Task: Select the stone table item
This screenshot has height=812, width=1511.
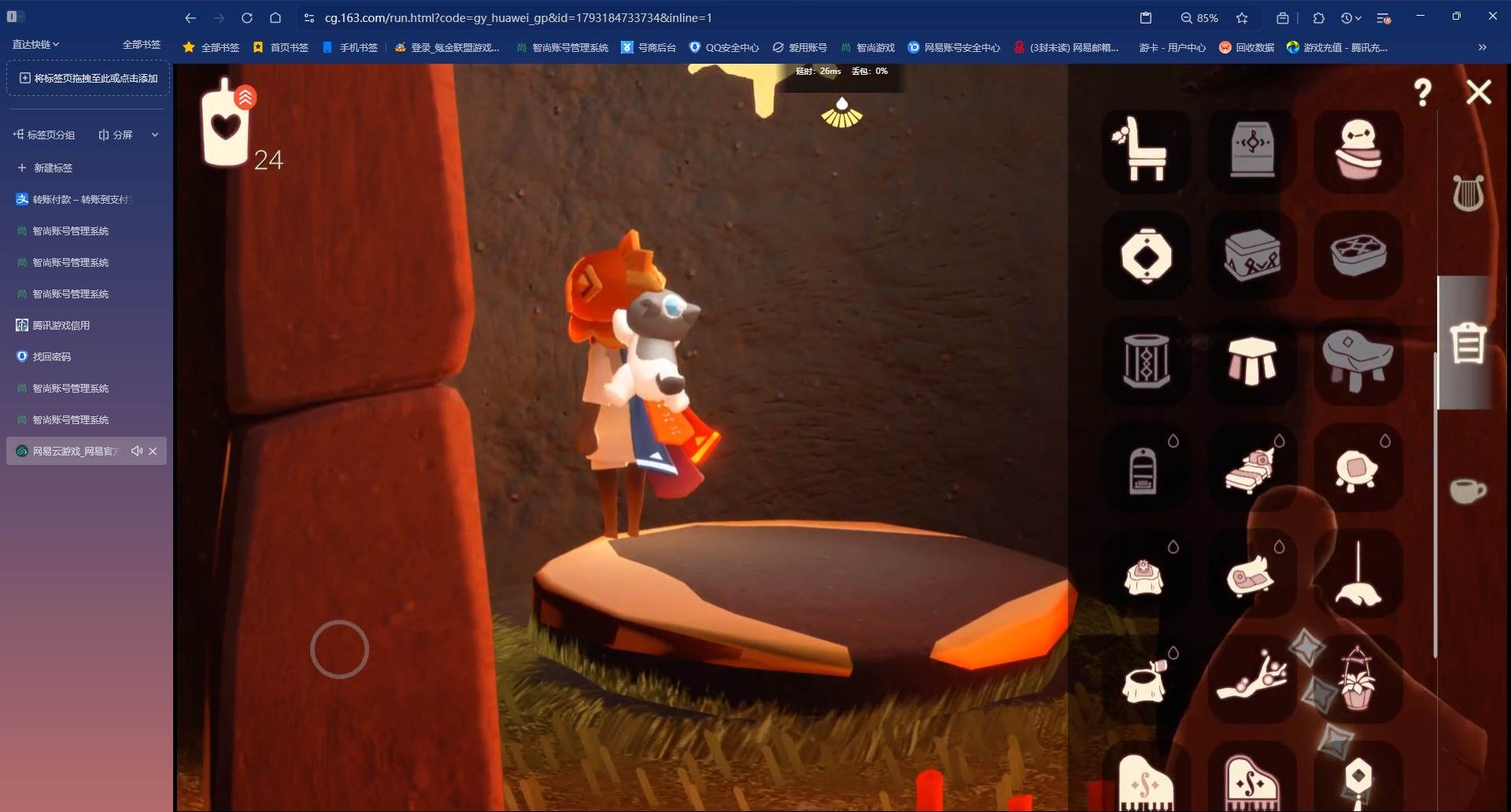Action: [x=1358, y=362]
